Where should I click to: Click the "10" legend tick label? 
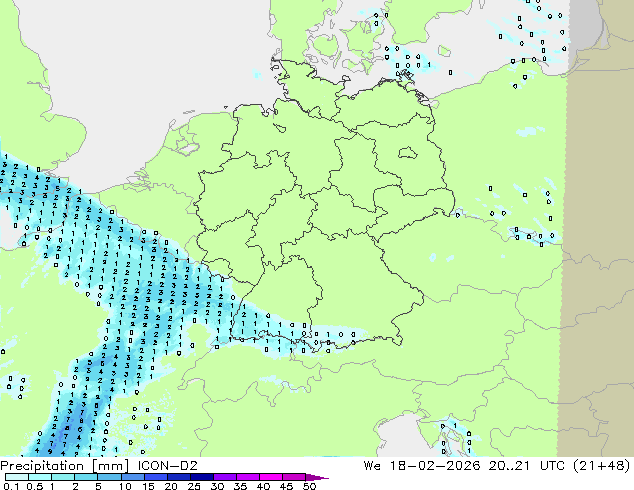click(125, 486)
